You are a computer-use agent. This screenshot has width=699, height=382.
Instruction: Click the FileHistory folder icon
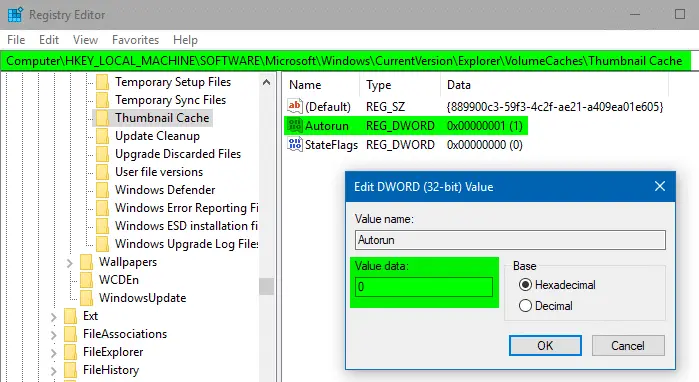tap(70, 370)
